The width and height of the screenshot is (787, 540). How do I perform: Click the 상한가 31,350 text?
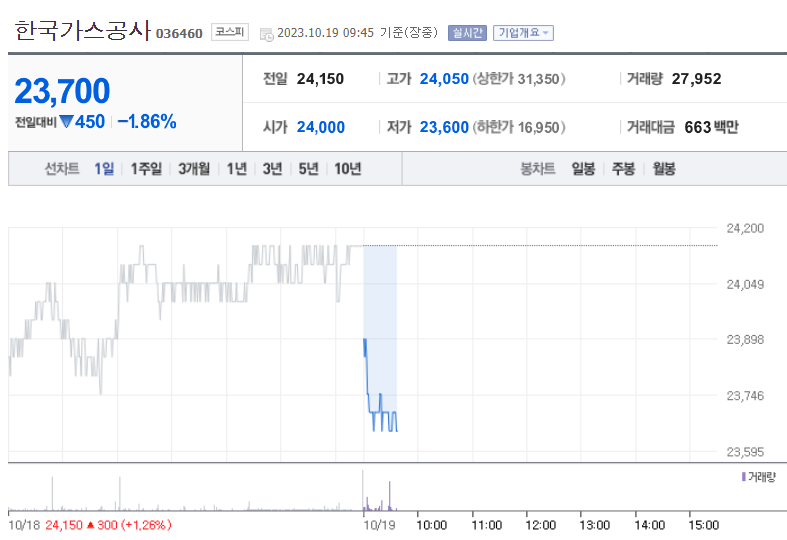pyautogui.click(x=519, y=79)
